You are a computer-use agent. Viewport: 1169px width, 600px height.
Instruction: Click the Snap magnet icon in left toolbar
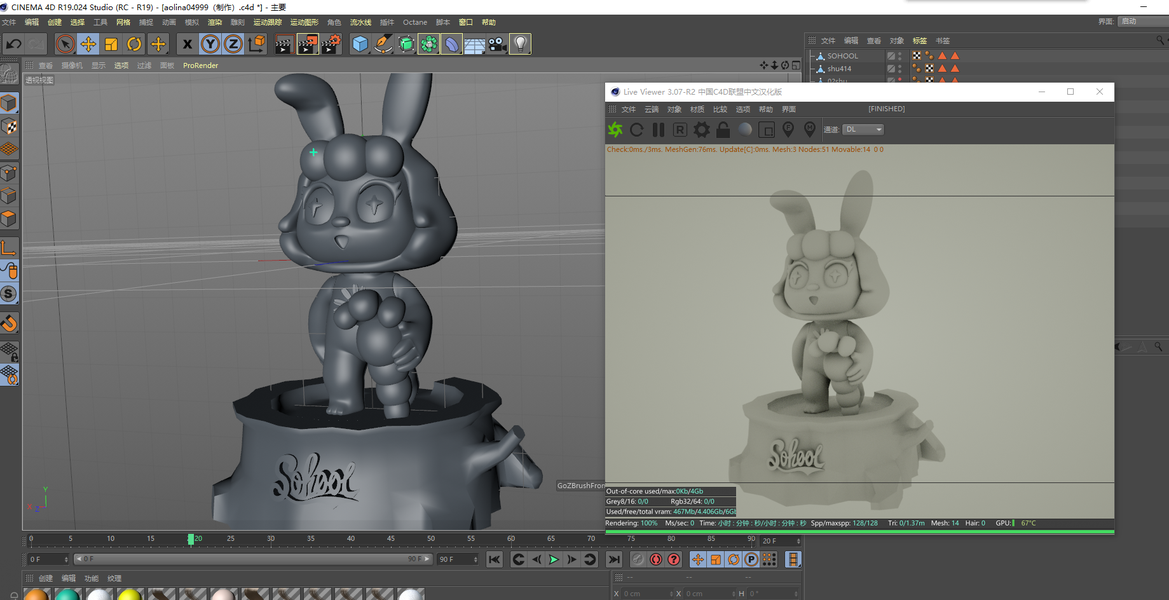click(9, 323)
